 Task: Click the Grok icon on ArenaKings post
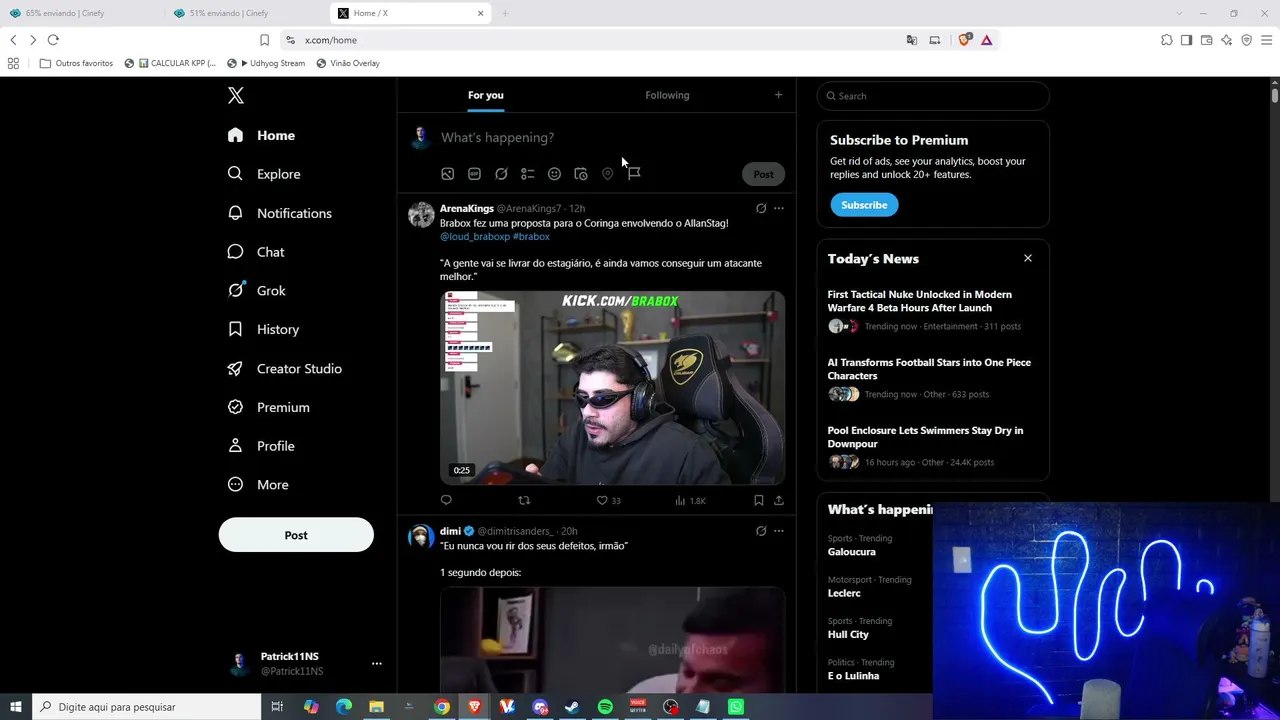(x=761, y=209)
